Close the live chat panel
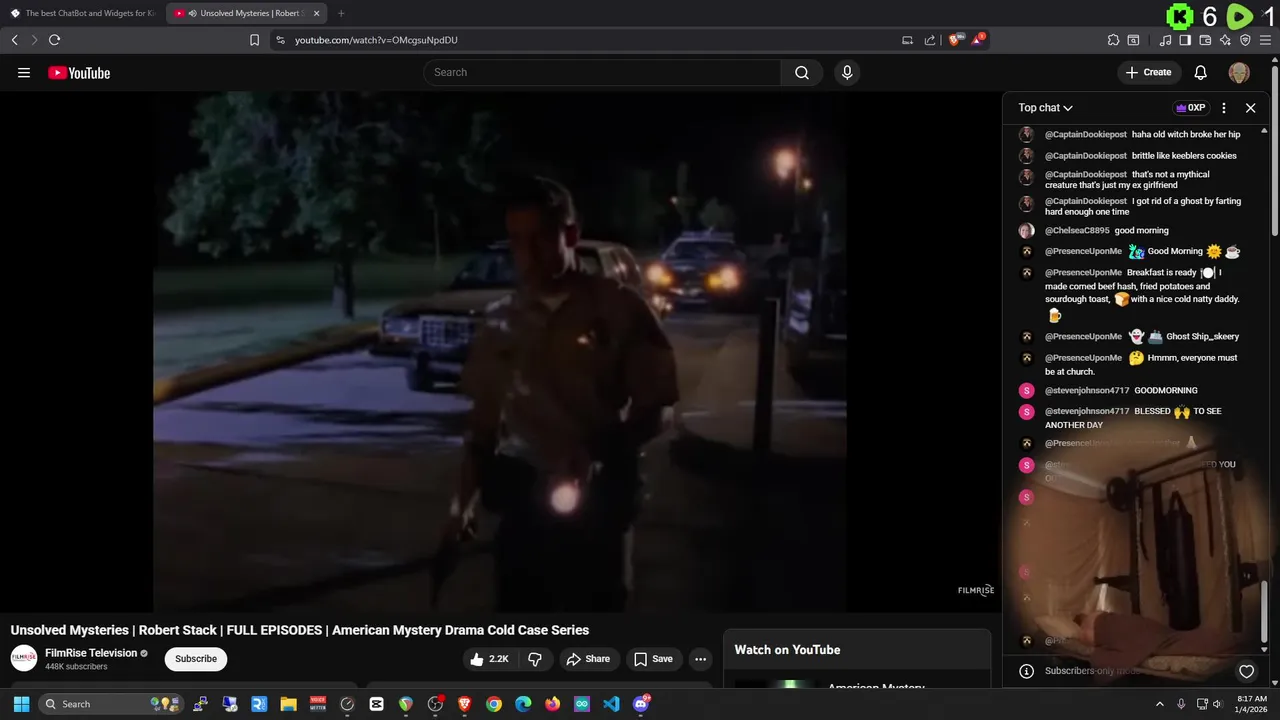1280x720 pixels. click(1250, 108)
